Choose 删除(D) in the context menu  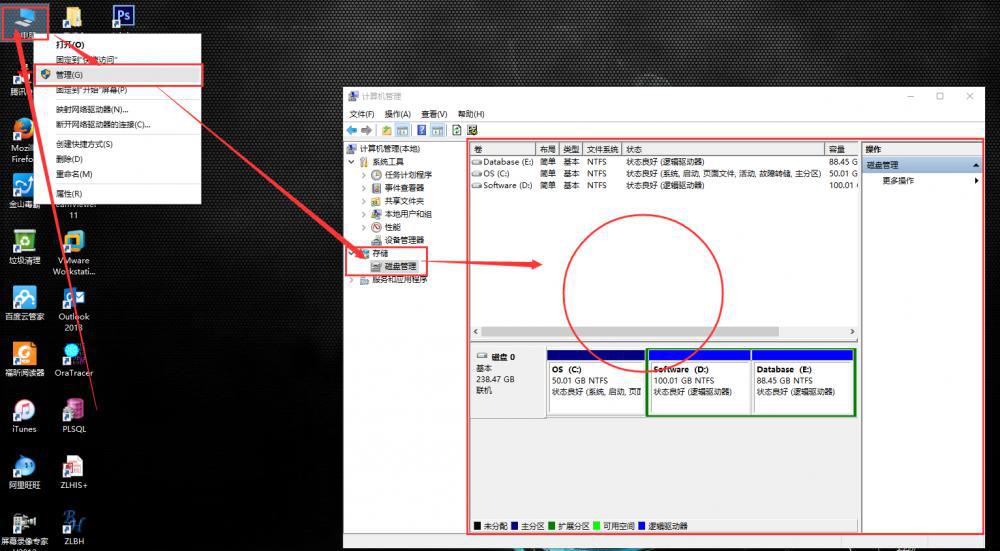click(x=117, y=159)
